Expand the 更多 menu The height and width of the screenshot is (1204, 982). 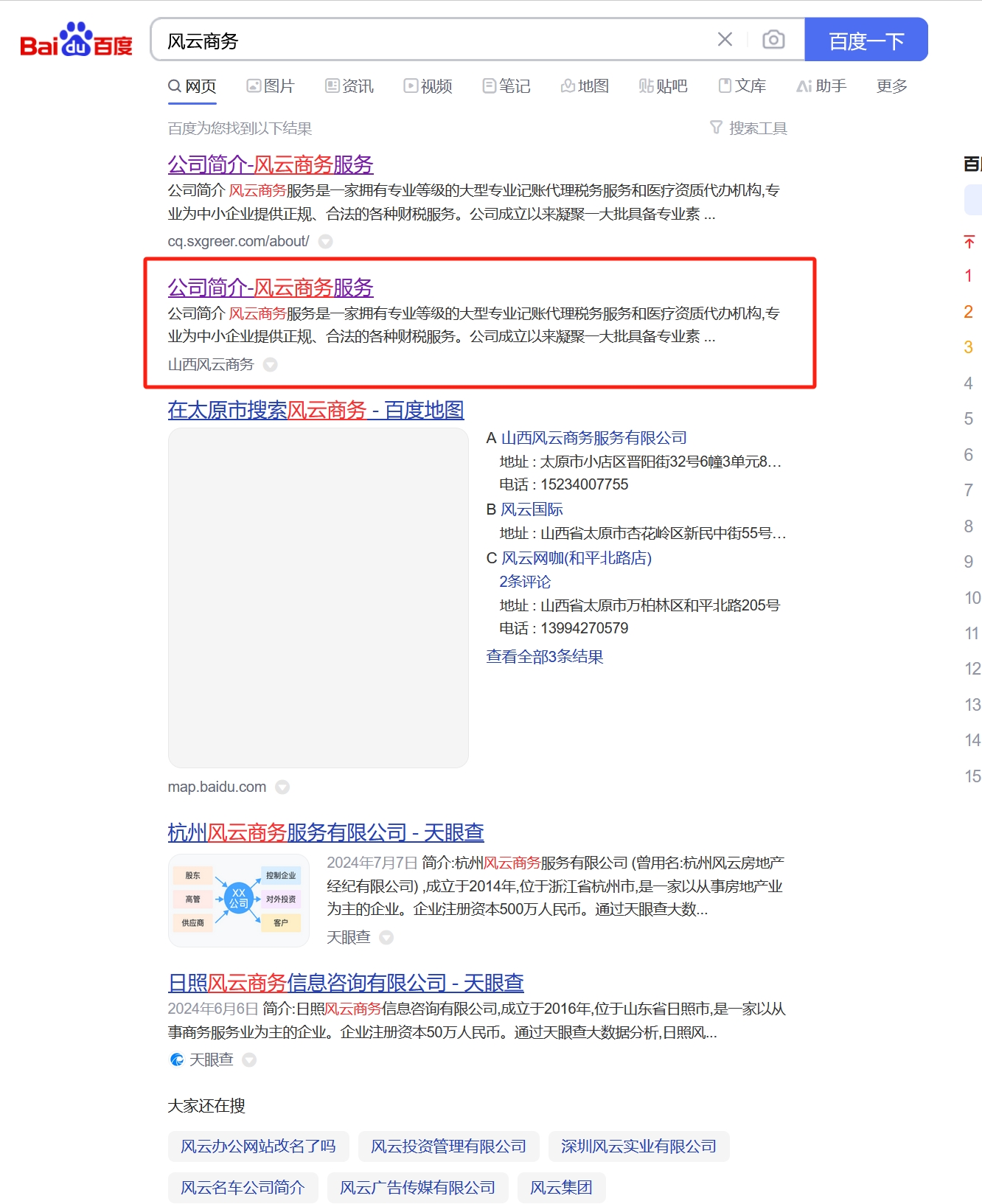(891, 86)
